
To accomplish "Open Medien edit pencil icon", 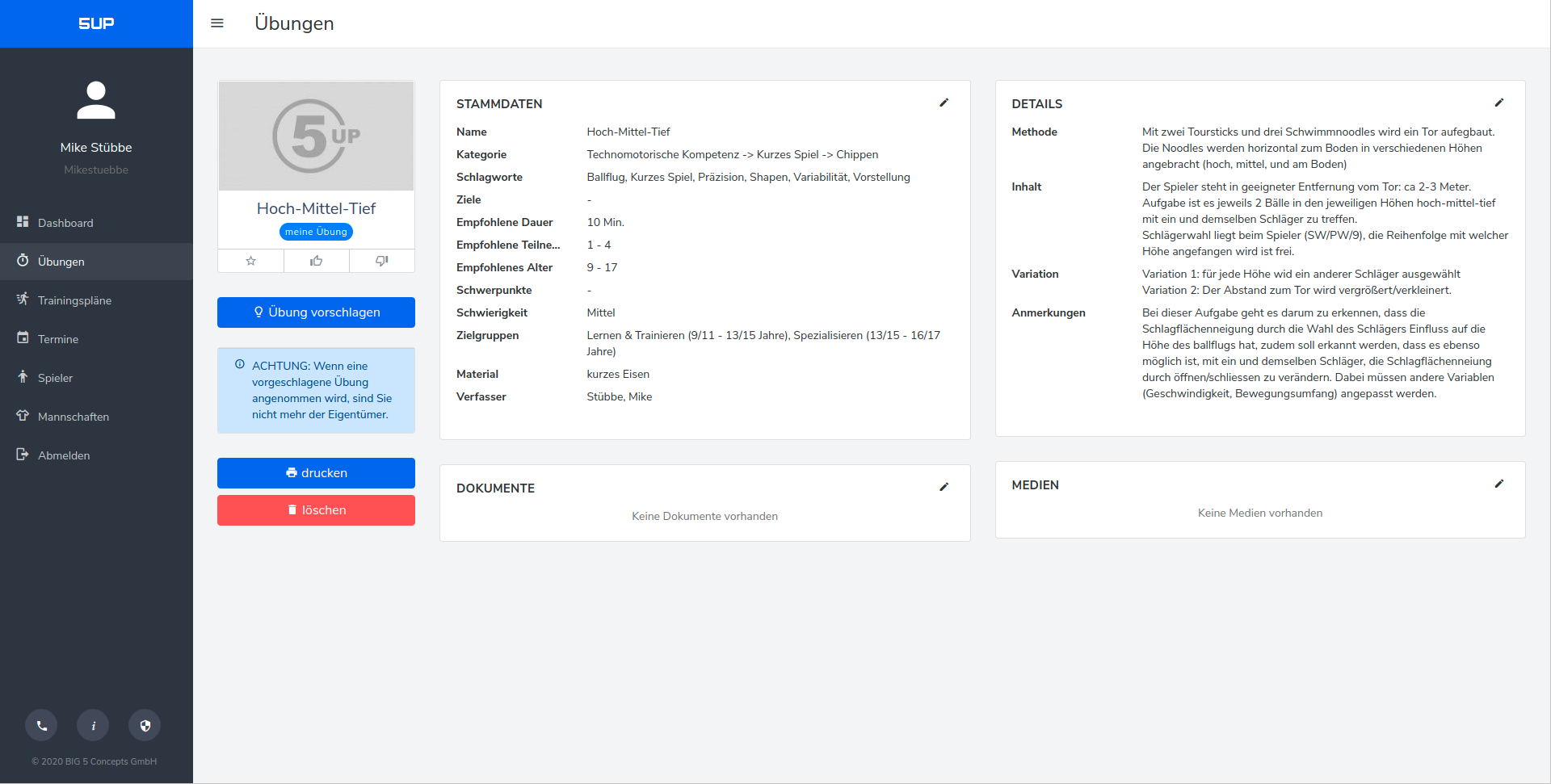I will coord(1498,484).
